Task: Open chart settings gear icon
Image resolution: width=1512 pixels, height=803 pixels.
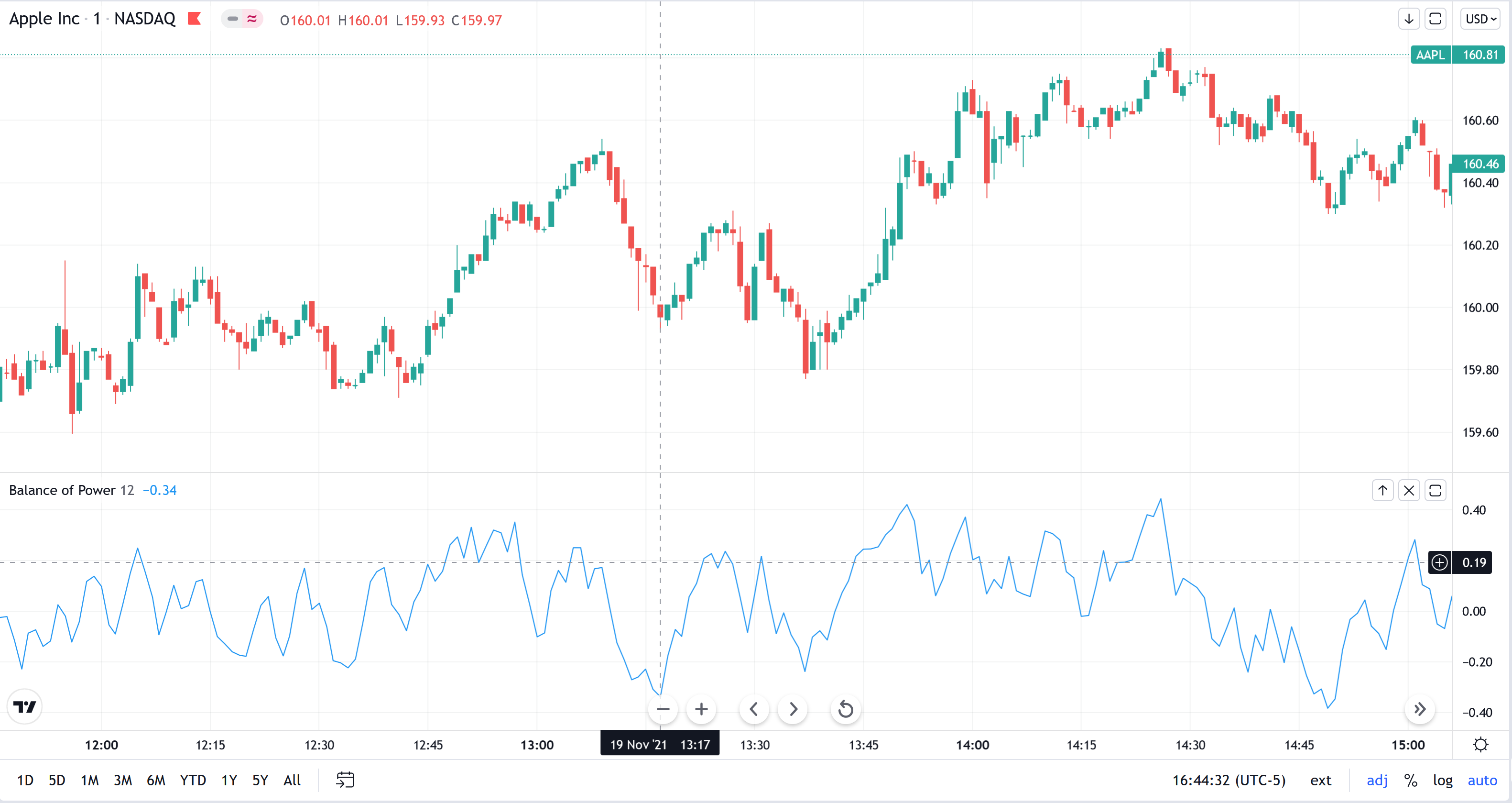Action: pyautogui.click(x=1480, y=745)
